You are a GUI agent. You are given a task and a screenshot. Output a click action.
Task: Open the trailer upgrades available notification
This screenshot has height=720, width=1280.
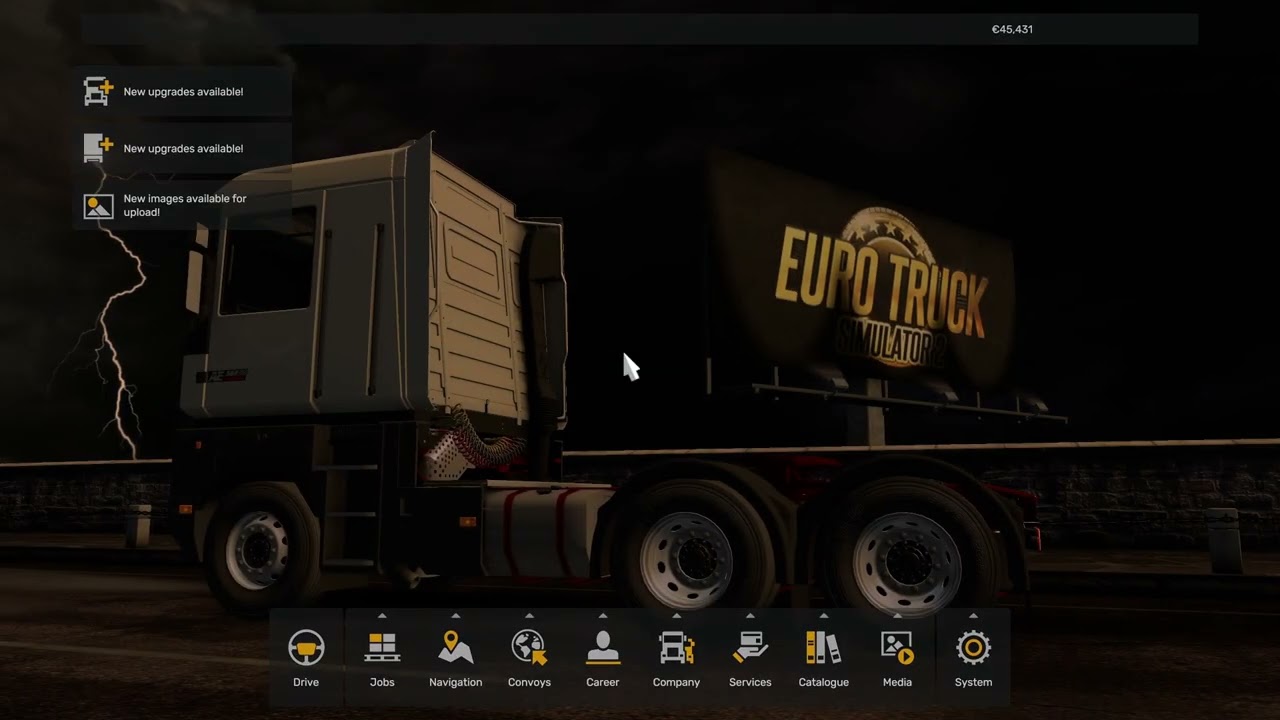[x=183, y=149]
